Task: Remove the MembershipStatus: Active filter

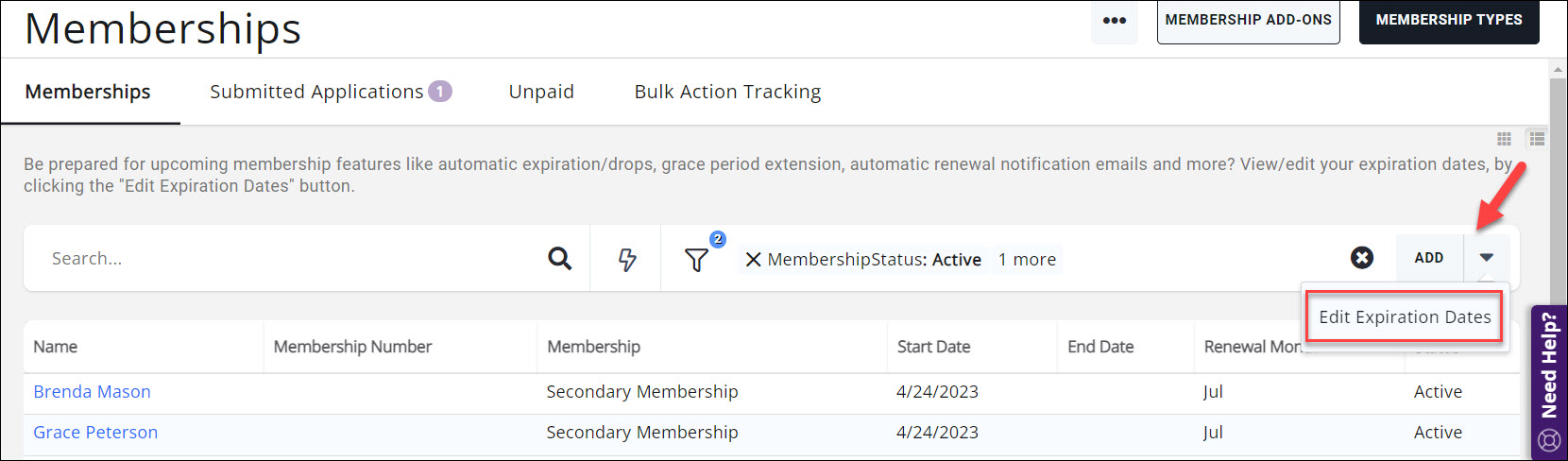Action: click(x=753, y=260)
